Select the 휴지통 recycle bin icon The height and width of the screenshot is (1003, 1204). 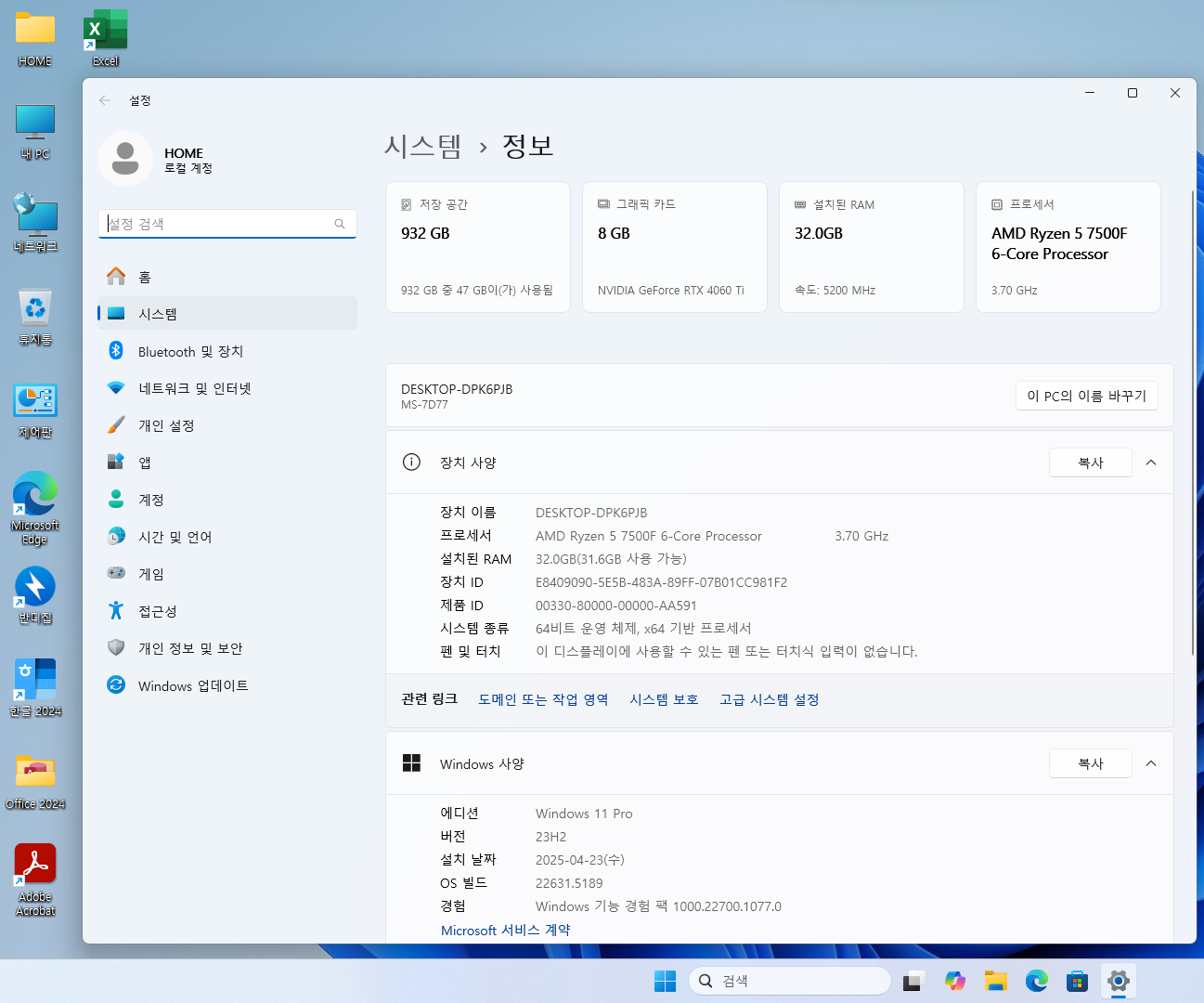pyautogui.click(x=35, y=317)
